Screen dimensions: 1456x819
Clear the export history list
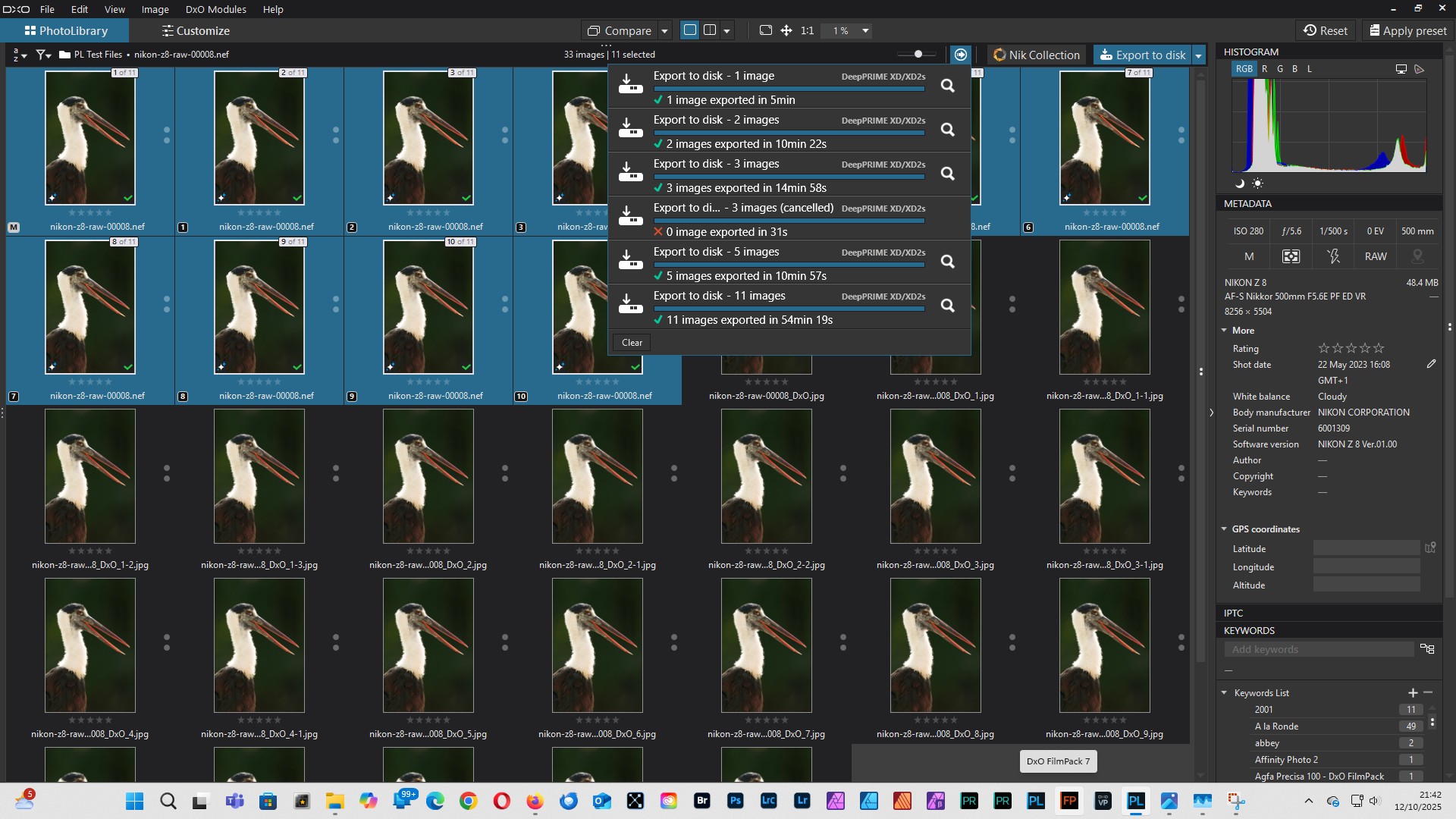pos(631,343)
